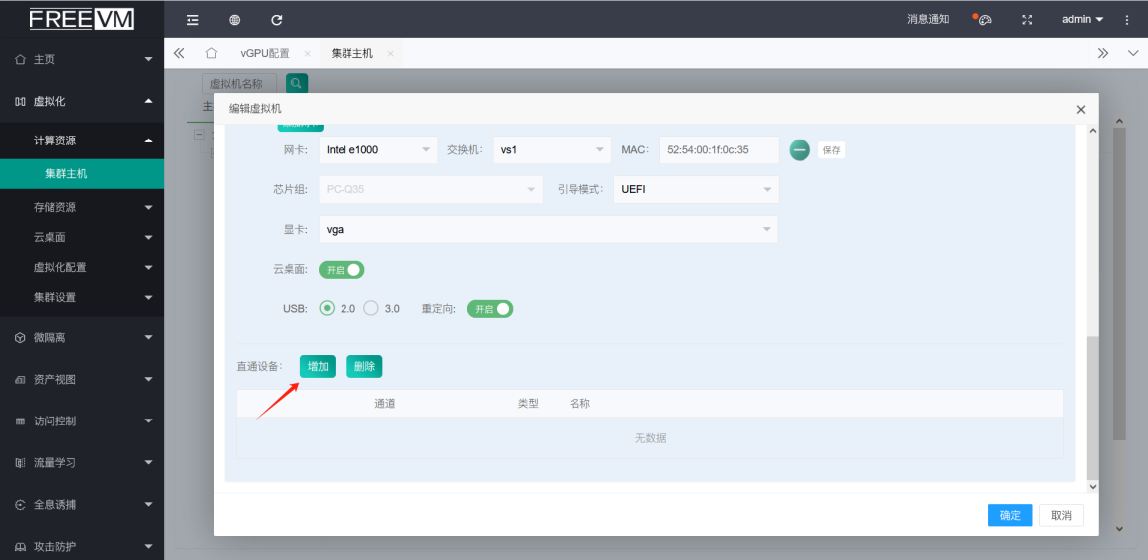Toggle fullscreen mode icon
The height and width of the screenshot is (560, 1148).
(1027, 20)
